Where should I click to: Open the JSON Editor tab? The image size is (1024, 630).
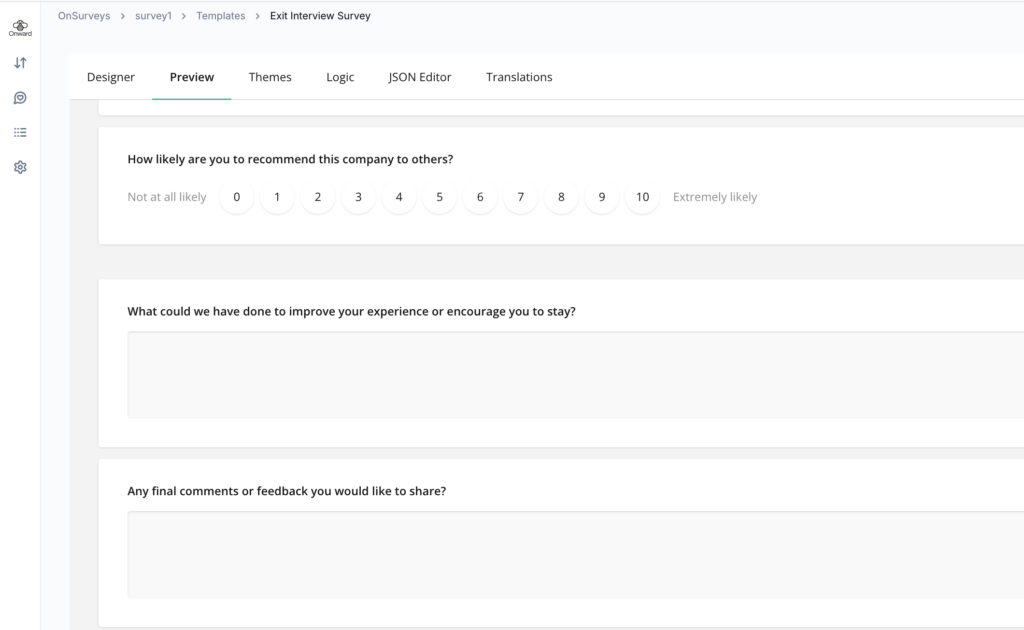tap(420, 77)
